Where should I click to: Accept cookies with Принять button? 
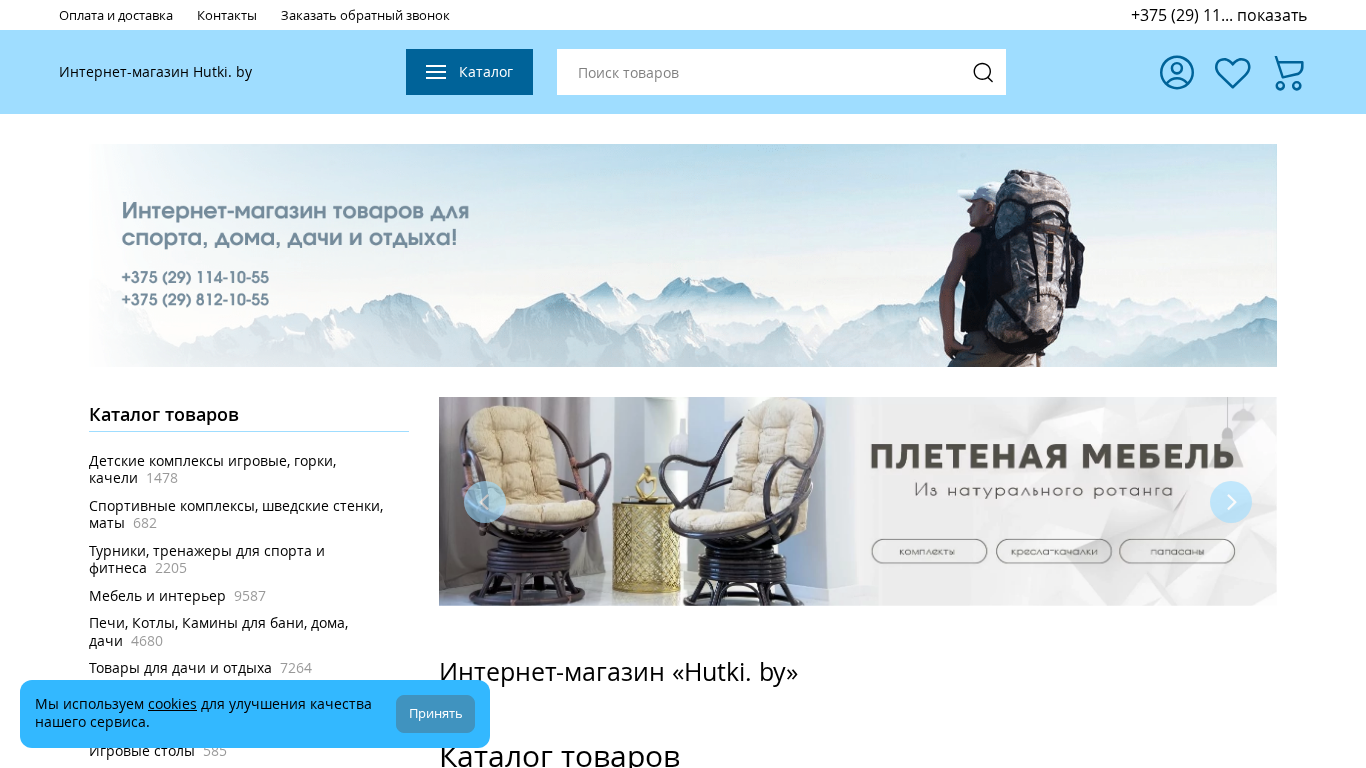point(435,714)
